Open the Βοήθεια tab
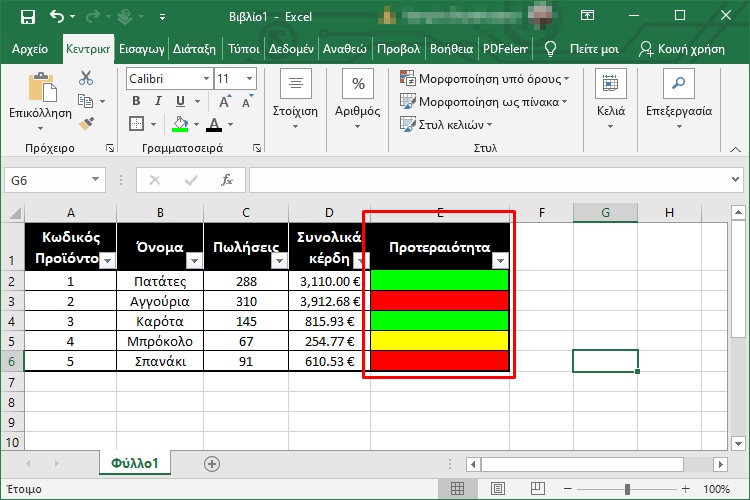Image resolution: width=750 pixels, height=500 pixels. point(452,49)
